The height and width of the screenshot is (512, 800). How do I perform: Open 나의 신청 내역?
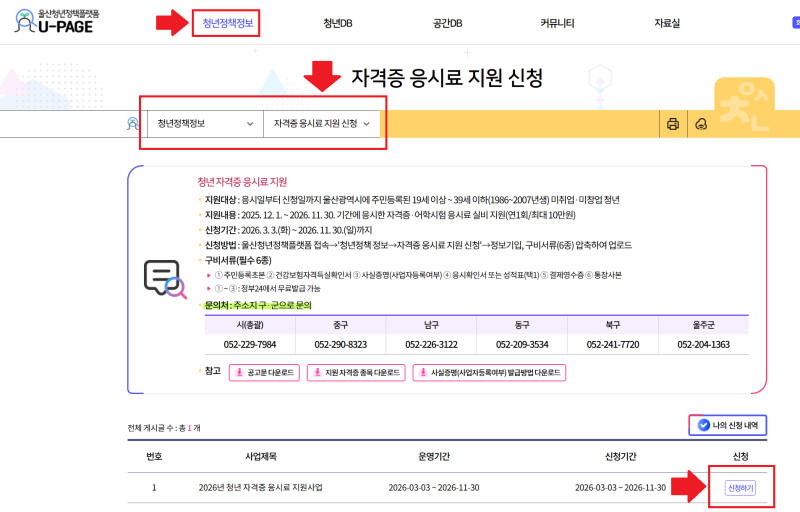pyautogui.click(x=728, y=425)
